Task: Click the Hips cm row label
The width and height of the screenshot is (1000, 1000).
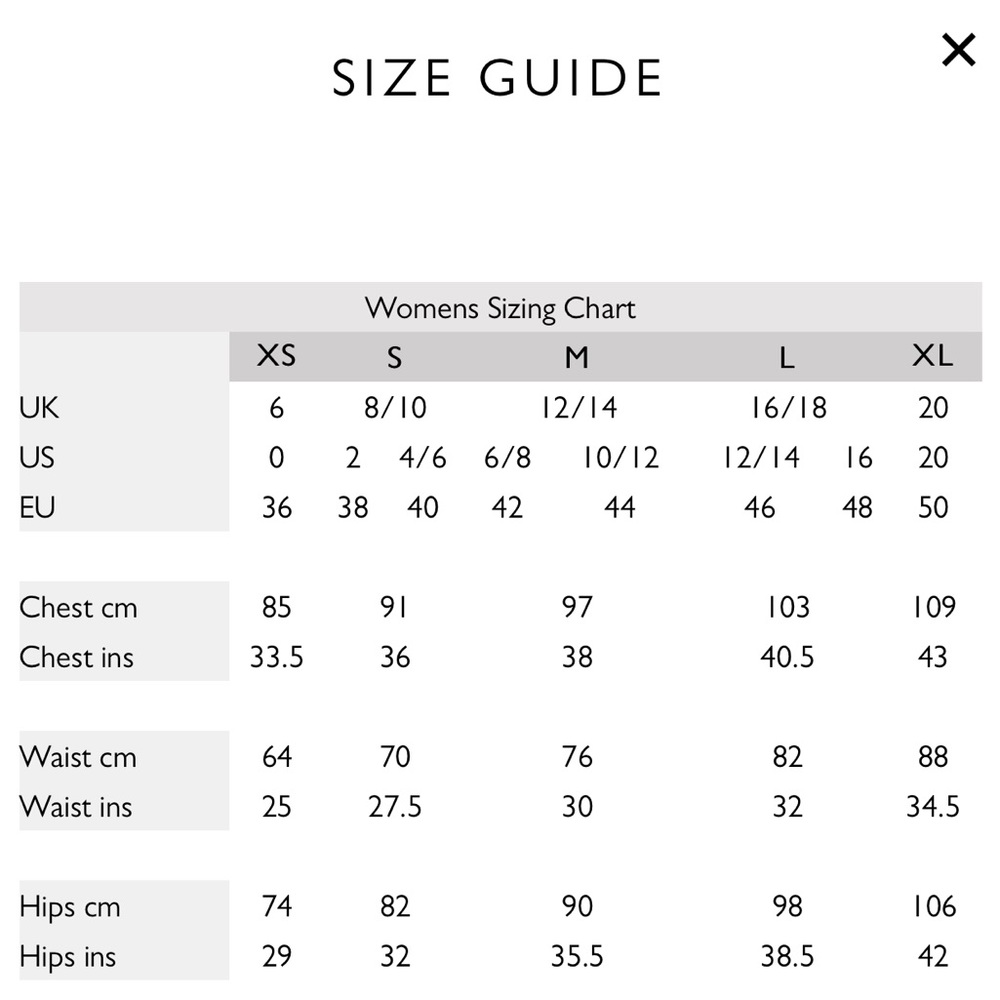Action: coord(70,908)
